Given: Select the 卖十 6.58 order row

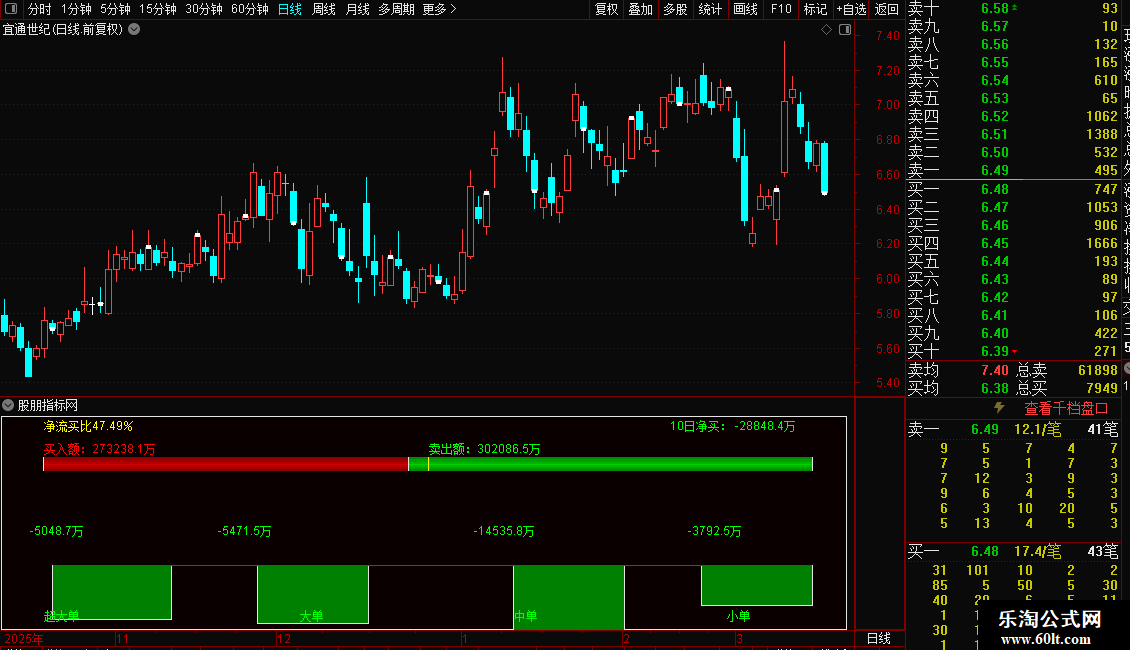Looking at the screenshot, I should 1013,8.
